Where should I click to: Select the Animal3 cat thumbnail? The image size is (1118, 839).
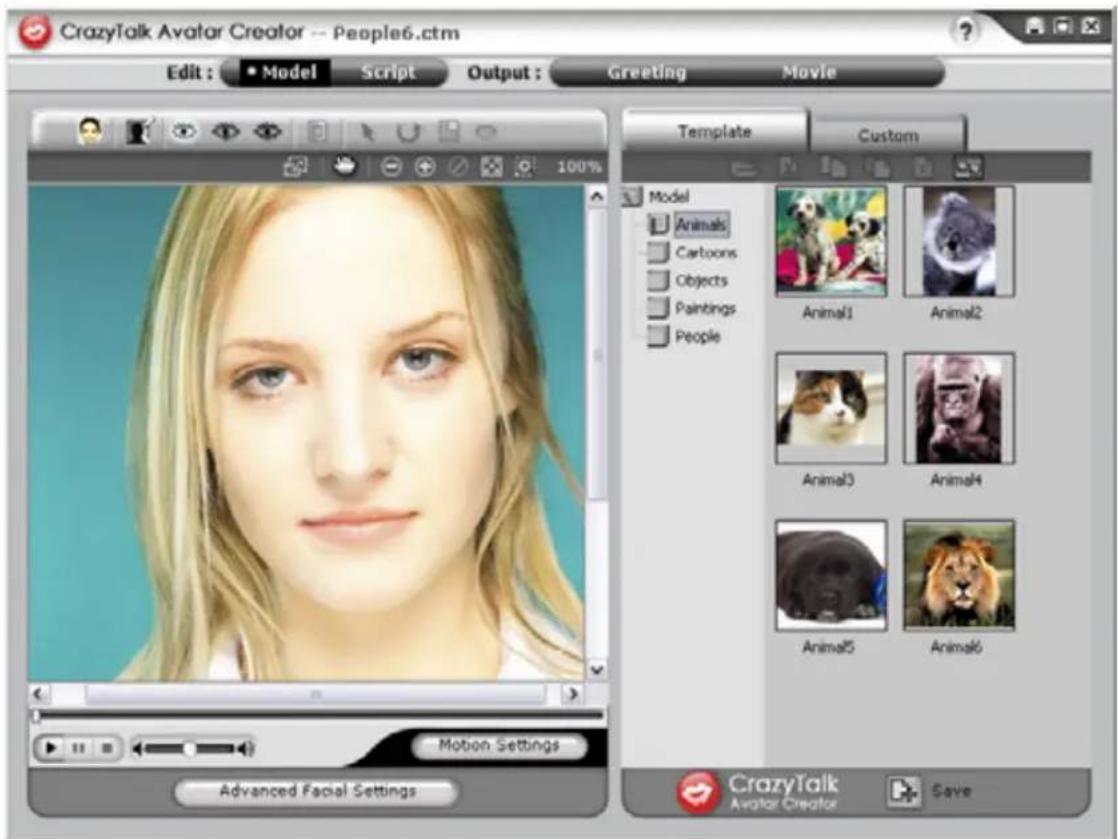point(831,408)
